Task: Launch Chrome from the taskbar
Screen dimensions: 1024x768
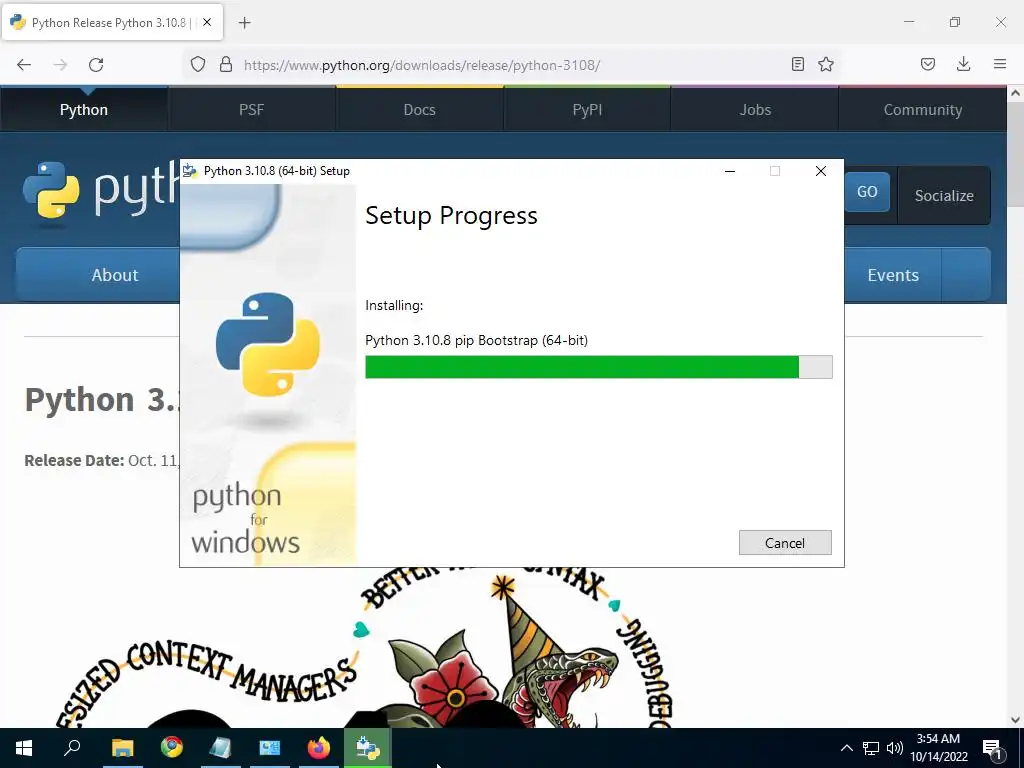Action: (172, 748)
